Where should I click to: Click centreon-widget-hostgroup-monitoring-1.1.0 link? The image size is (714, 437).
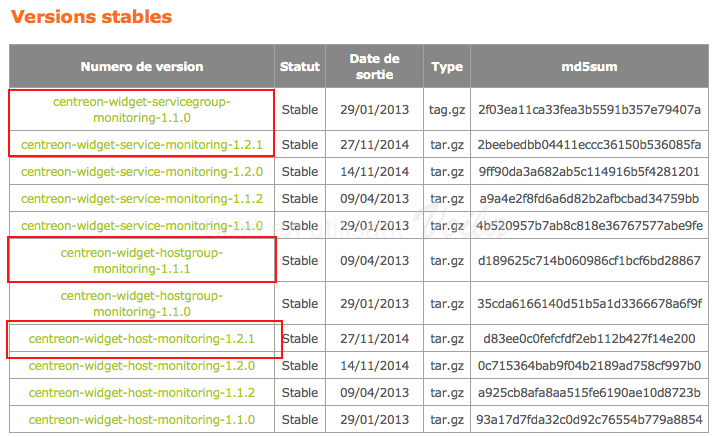pos(142,304)
